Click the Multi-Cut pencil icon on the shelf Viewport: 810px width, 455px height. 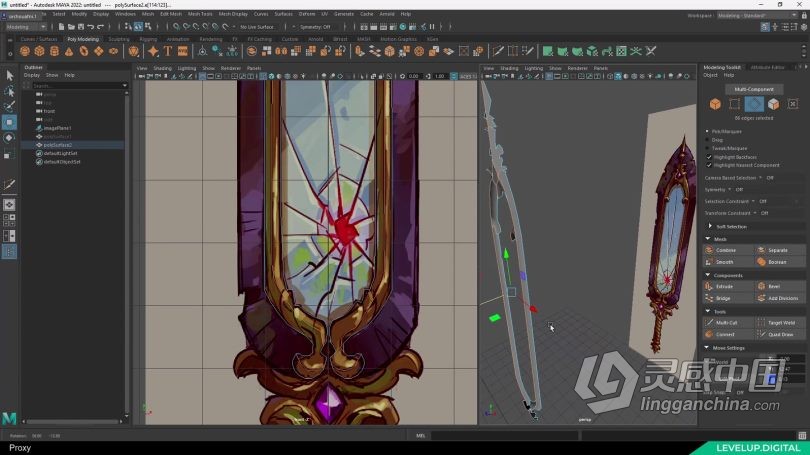coord(497,51)
